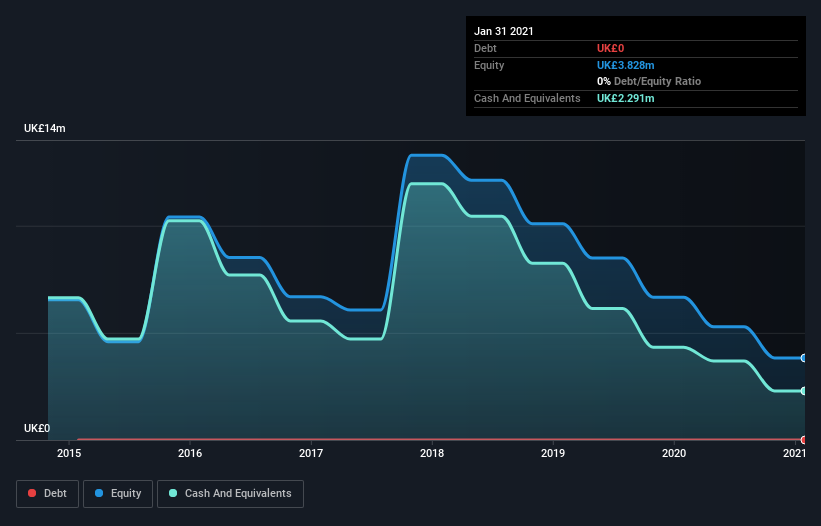Select the Equity endpoint marker on chart
Image resolution: width=821 pixels, height=526 pixels.
(804, 358)
